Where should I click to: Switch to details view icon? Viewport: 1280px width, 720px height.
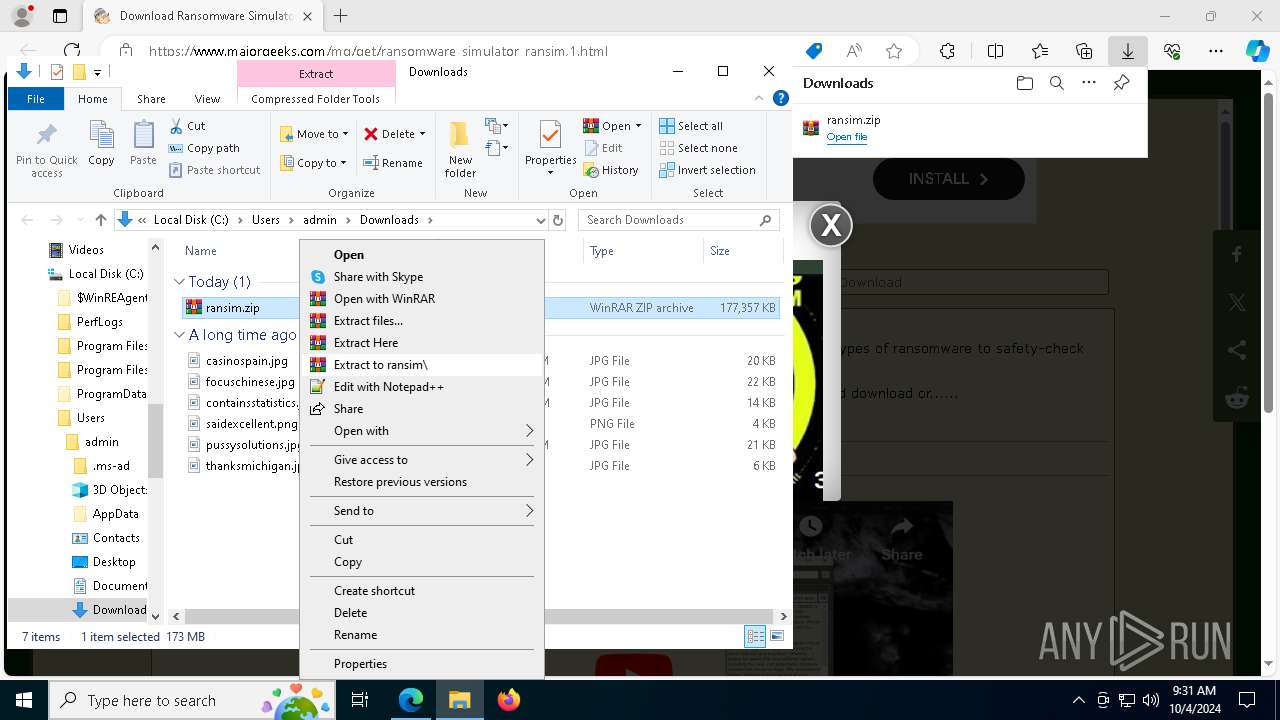(755, 636)
